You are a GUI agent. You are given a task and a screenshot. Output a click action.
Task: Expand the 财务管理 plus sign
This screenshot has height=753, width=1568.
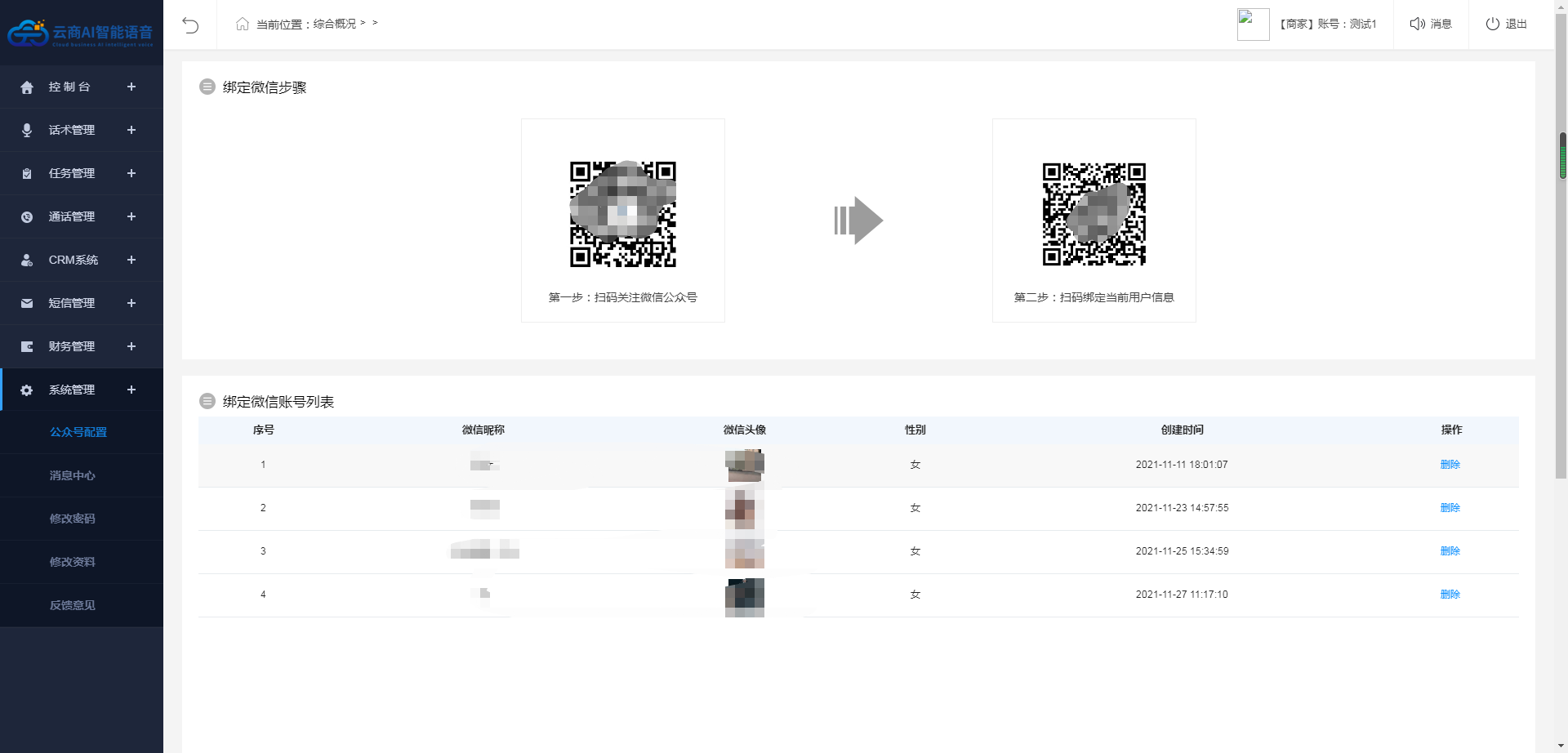pos(131,347)
